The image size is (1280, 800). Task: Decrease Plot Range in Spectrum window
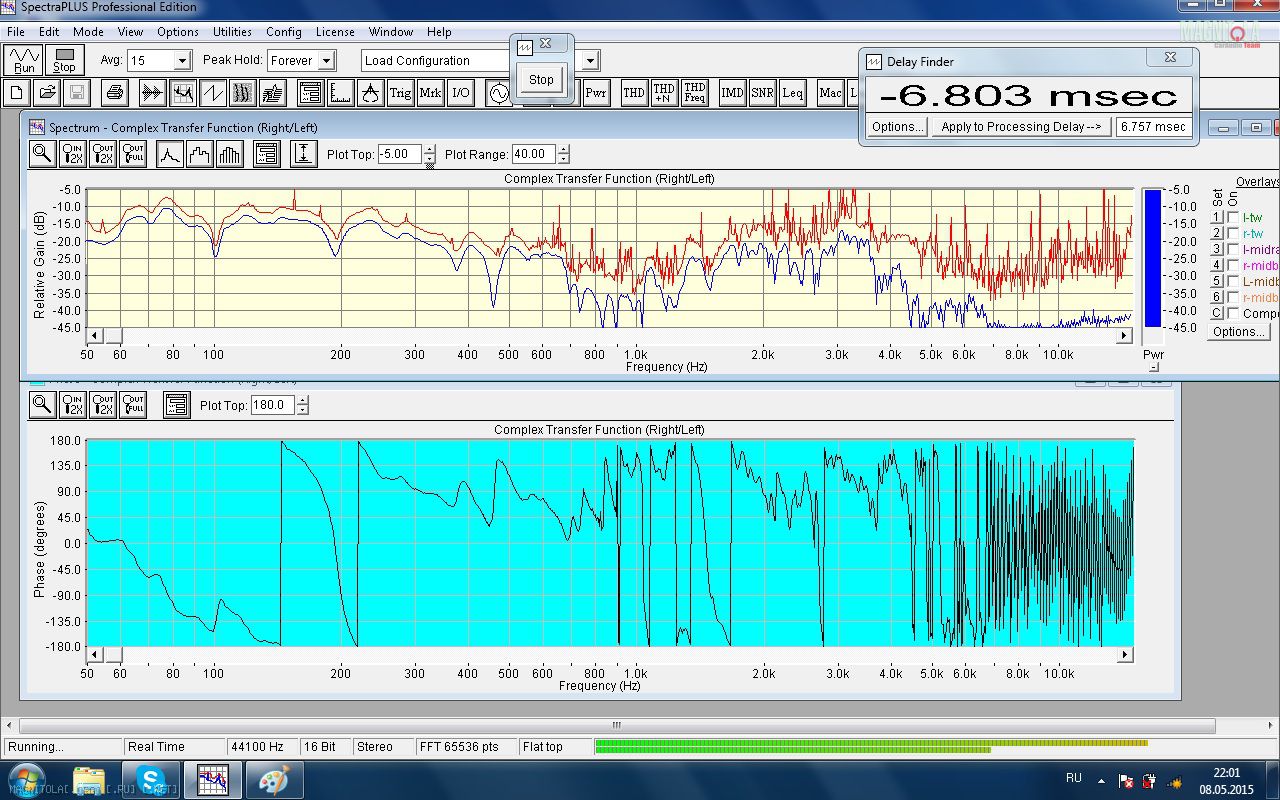coord(564,159)
